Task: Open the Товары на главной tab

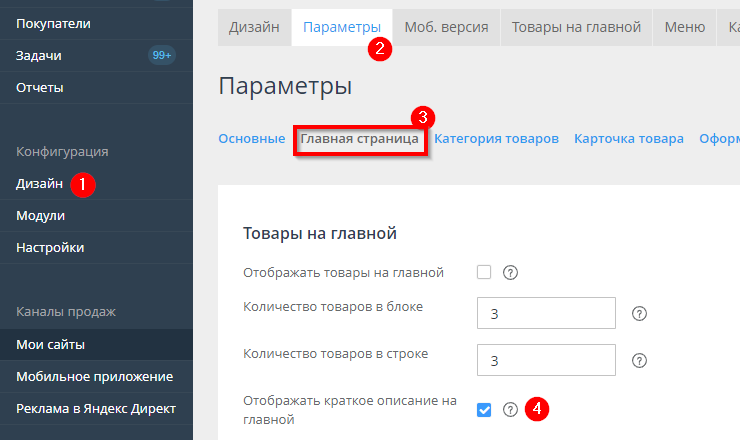Action: 576,27
